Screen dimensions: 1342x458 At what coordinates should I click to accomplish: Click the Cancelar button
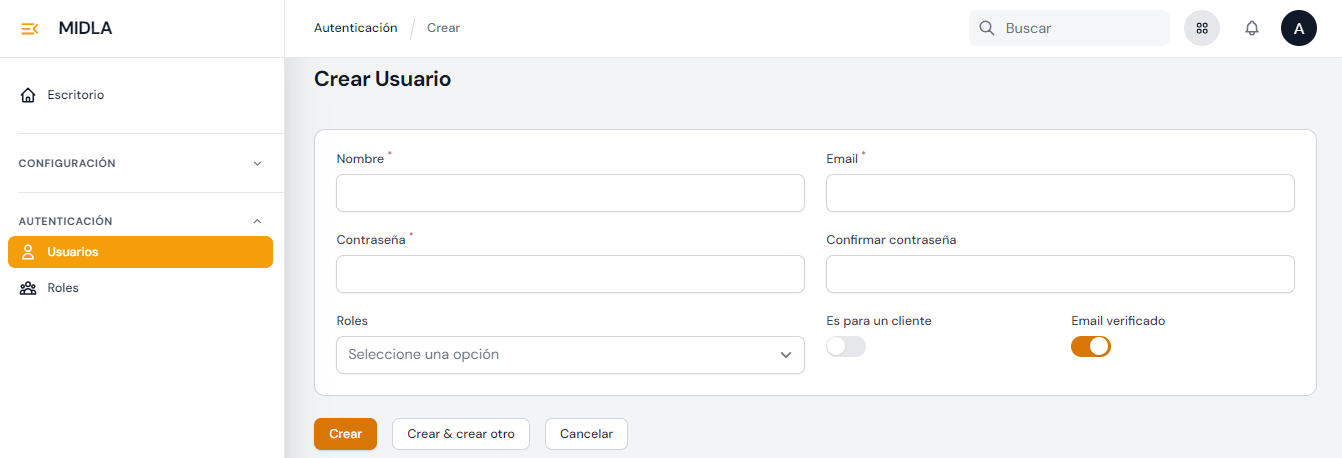coord(586,434)
